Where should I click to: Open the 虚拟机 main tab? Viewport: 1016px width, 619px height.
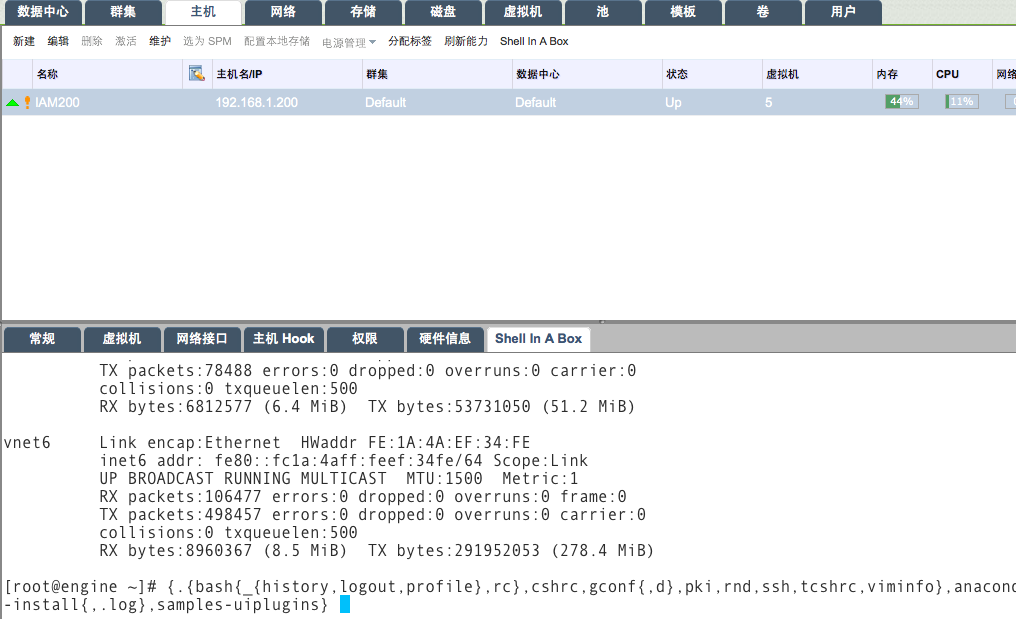click(523, 12)
